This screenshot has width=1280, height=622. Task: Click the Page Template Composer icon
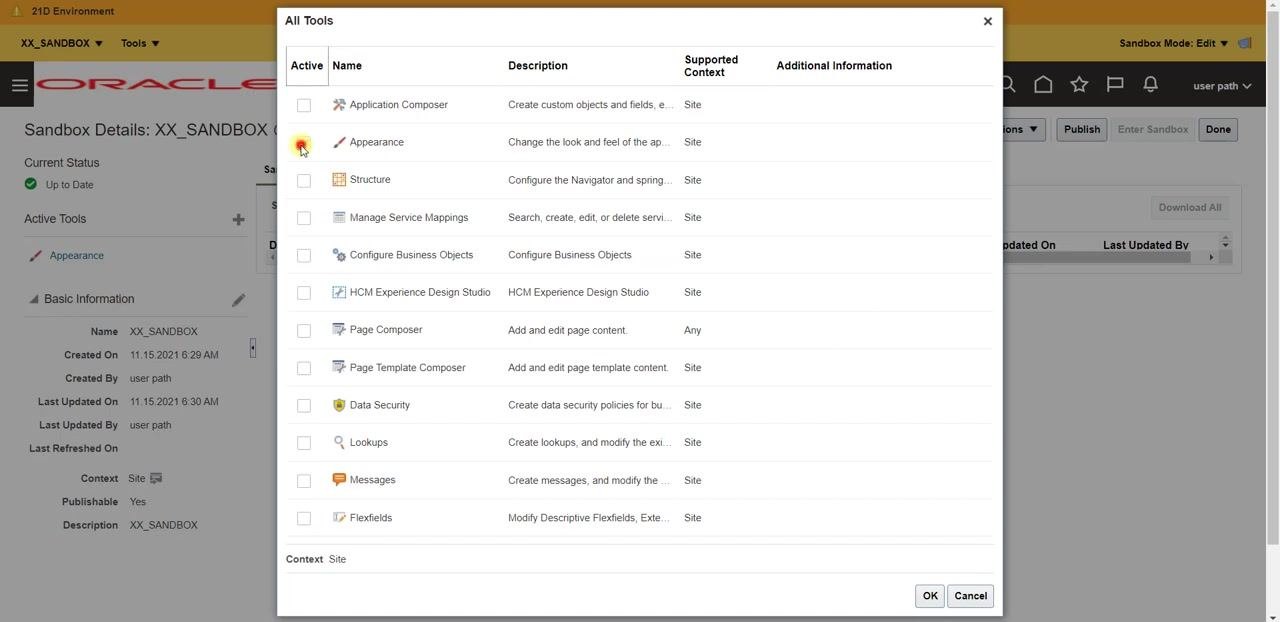tap(339, 368)
